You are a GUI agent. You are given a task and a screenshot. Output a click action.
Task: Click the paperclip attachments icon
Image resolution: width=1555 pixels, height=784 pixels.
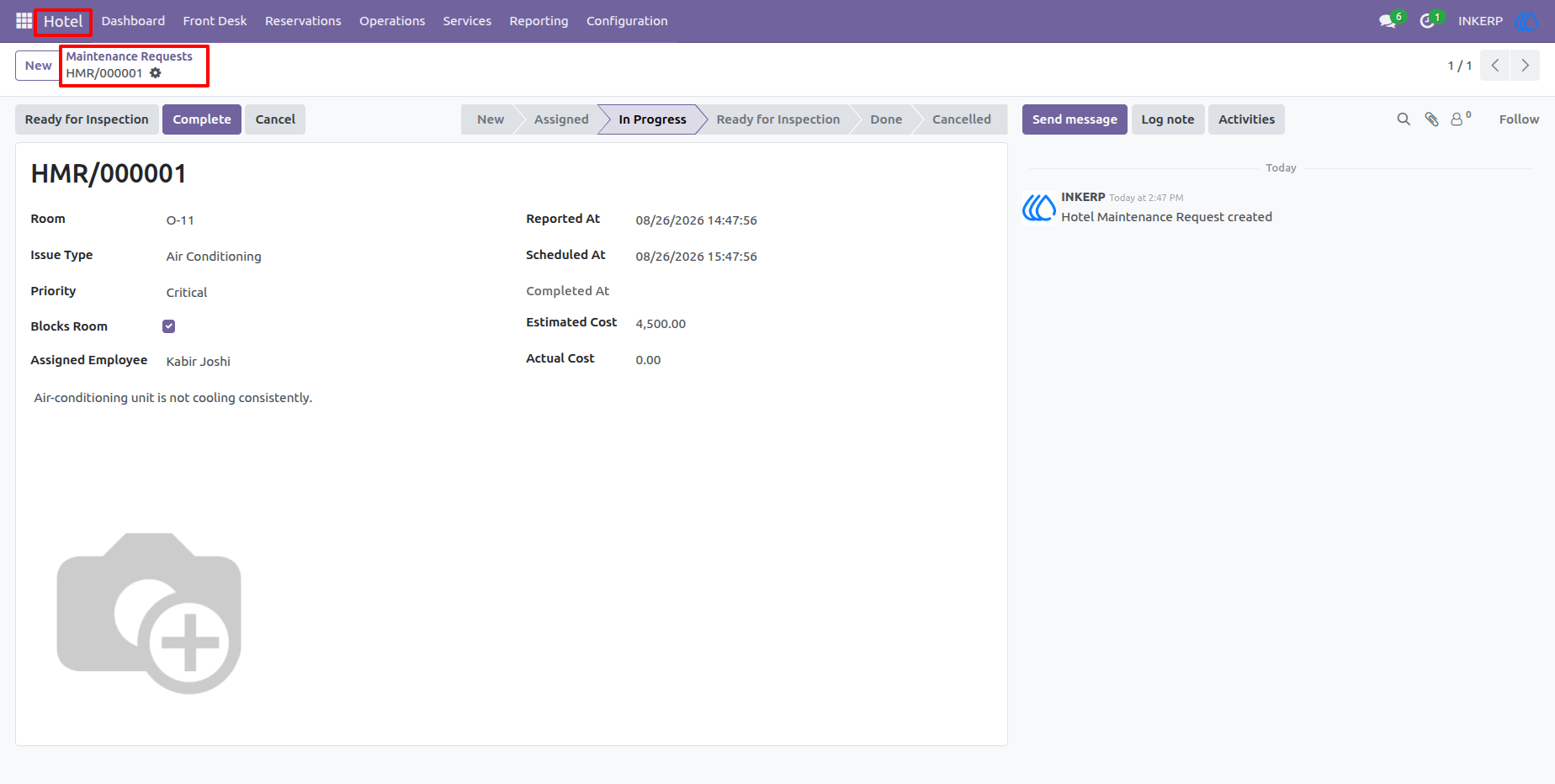pyautogui.click(x=1431, y=119)
